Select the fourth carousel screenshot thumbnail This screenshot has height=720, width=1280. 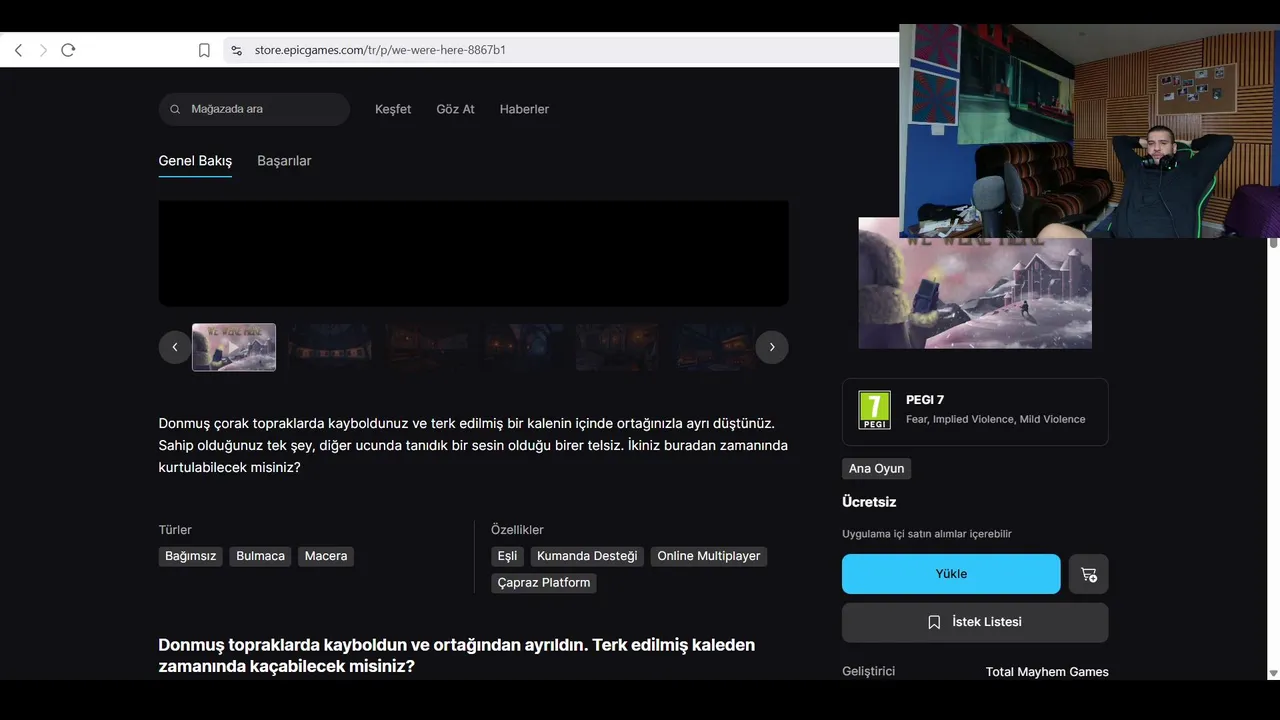point(523,347)
